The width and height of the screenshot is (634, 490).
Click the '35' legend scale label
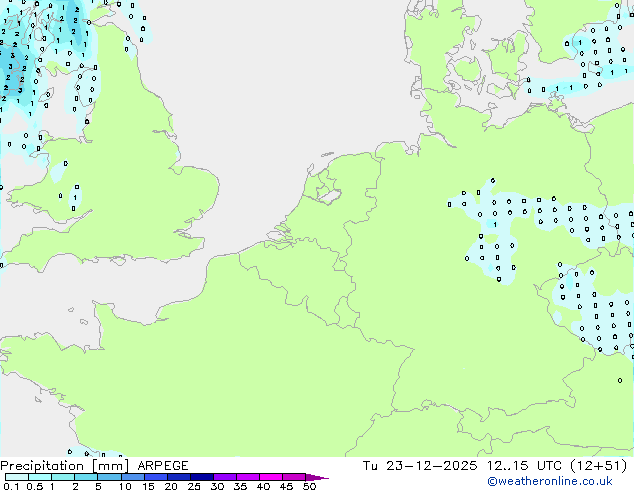240,486
